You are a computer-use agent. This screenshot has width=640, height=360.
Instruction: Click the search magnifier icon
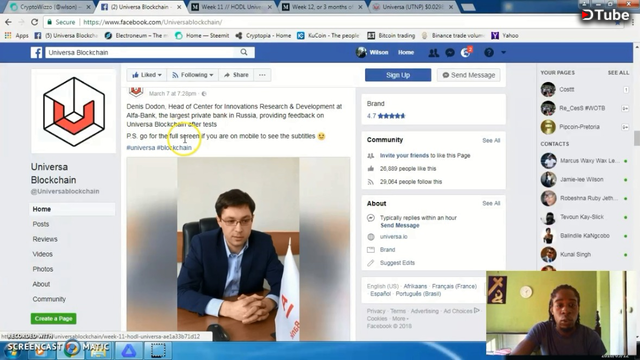tap(244, 52)
